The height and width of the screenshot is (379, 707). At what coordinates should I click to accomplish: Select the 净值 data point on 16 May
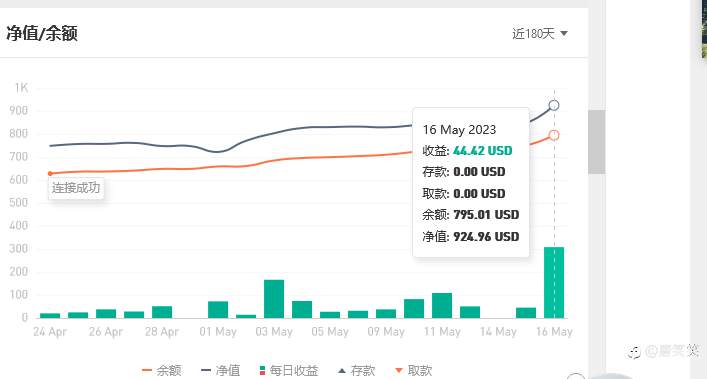554,105
